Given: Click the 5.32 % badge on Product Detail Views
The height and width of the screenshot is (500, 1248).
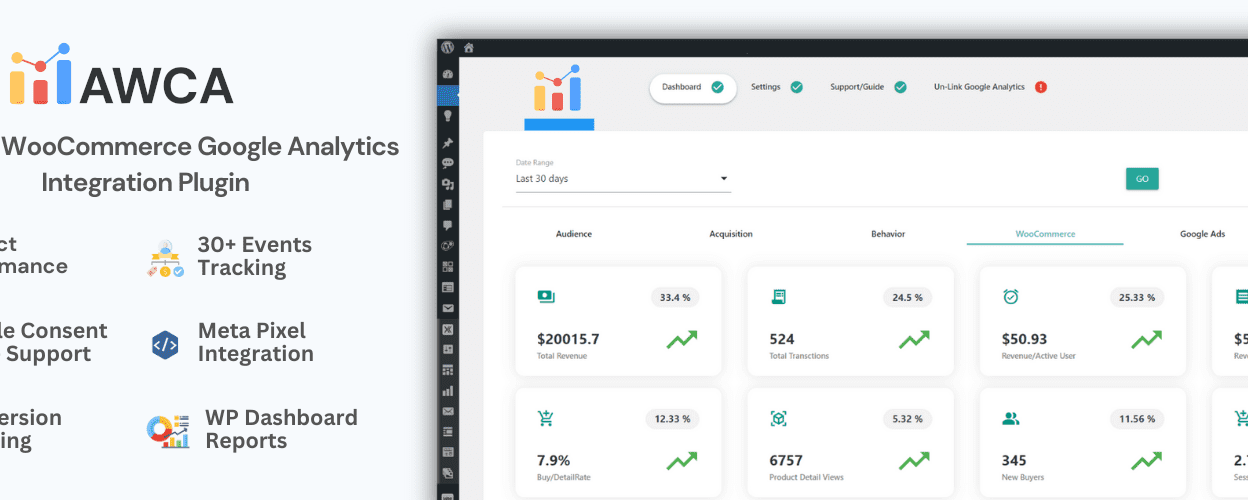Looking at the screenshot, I should [x=907, y=419].
